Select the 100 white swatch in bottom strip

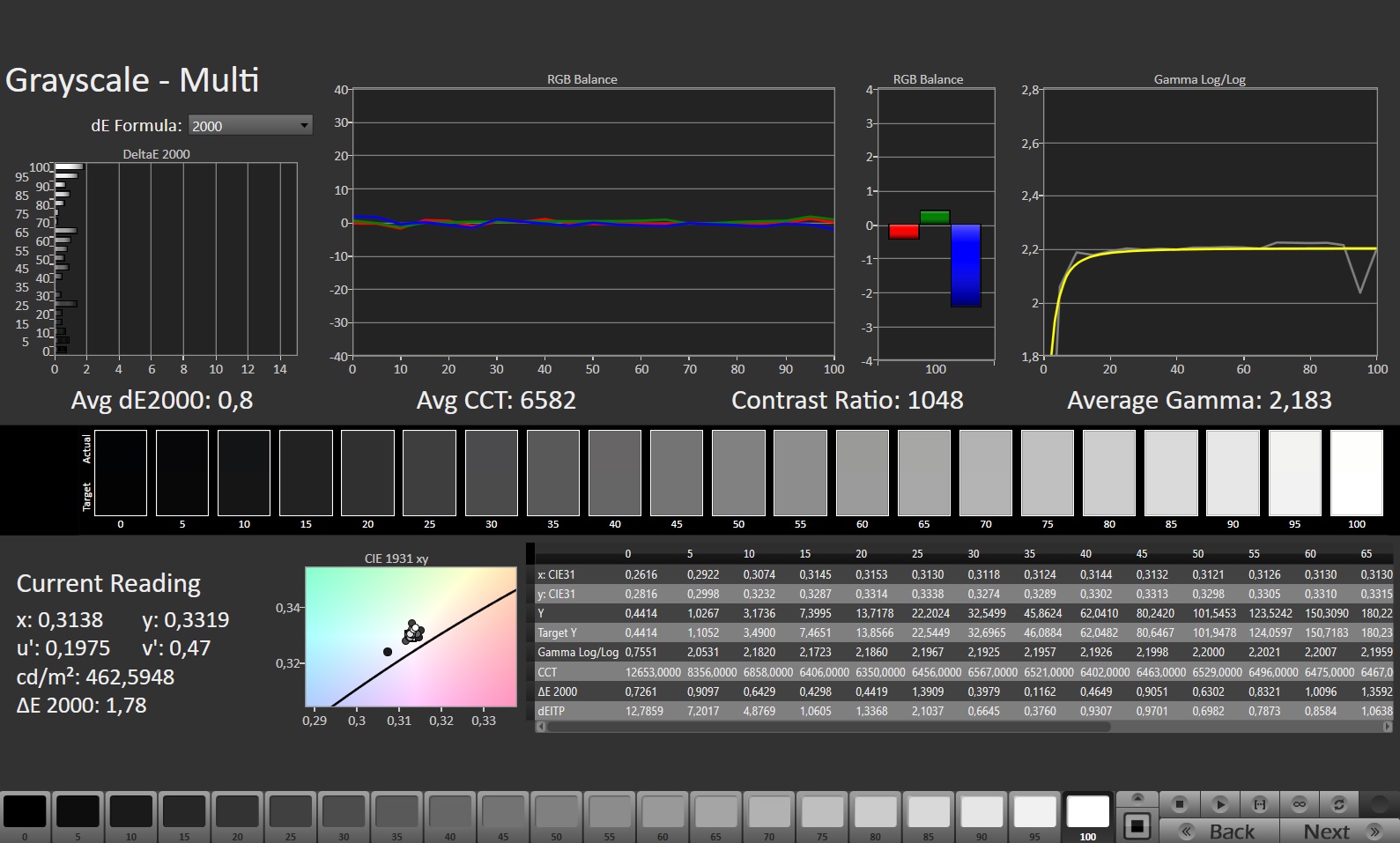[1087, 811]
